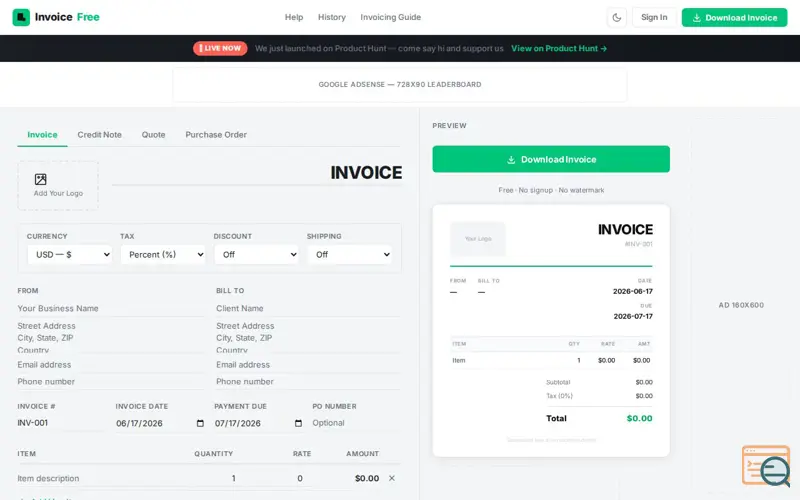Click the Item description field
The height and width of the screenshot is (500, 800).
pos(97,479)
